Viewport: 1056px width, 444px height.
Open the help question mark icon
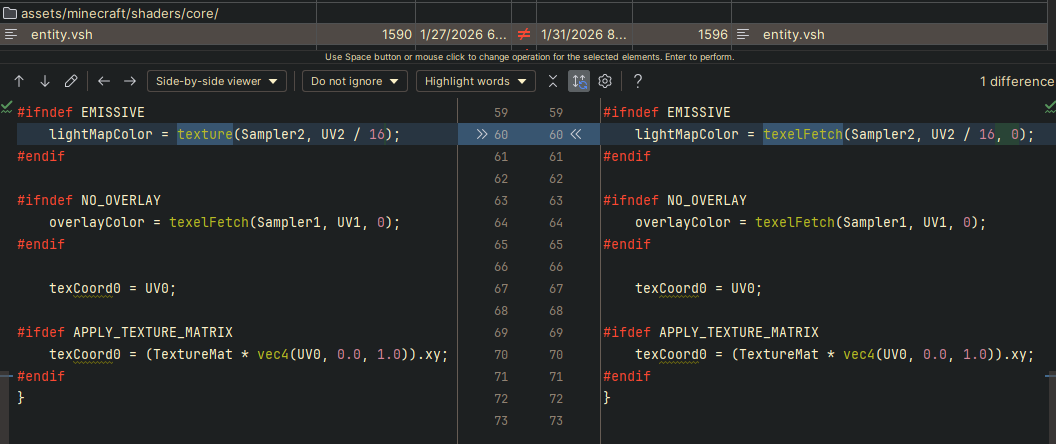tap(638, 81)
